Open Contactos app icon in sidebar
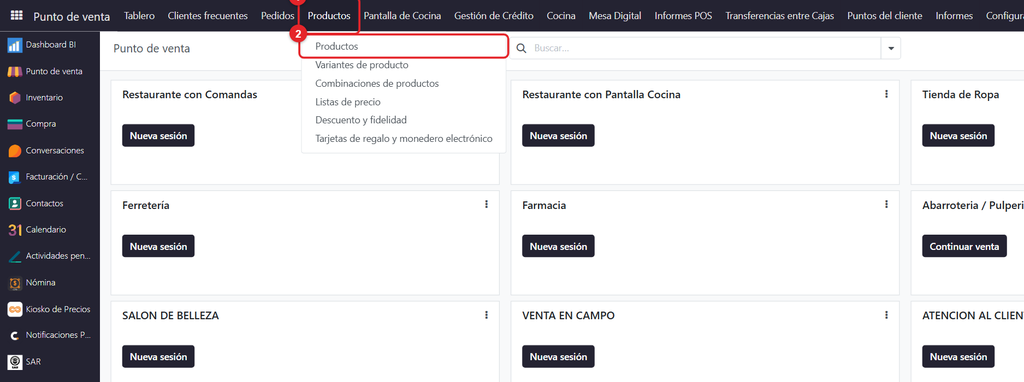The image size is (1024, 382). point(15,203)
